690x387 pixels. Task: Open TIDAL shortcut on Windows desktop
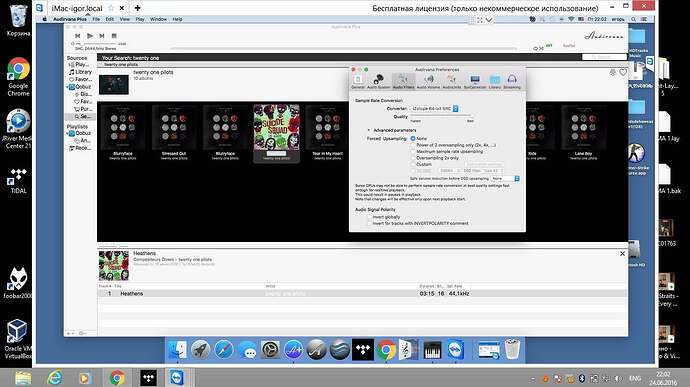[x=18, y=181]
